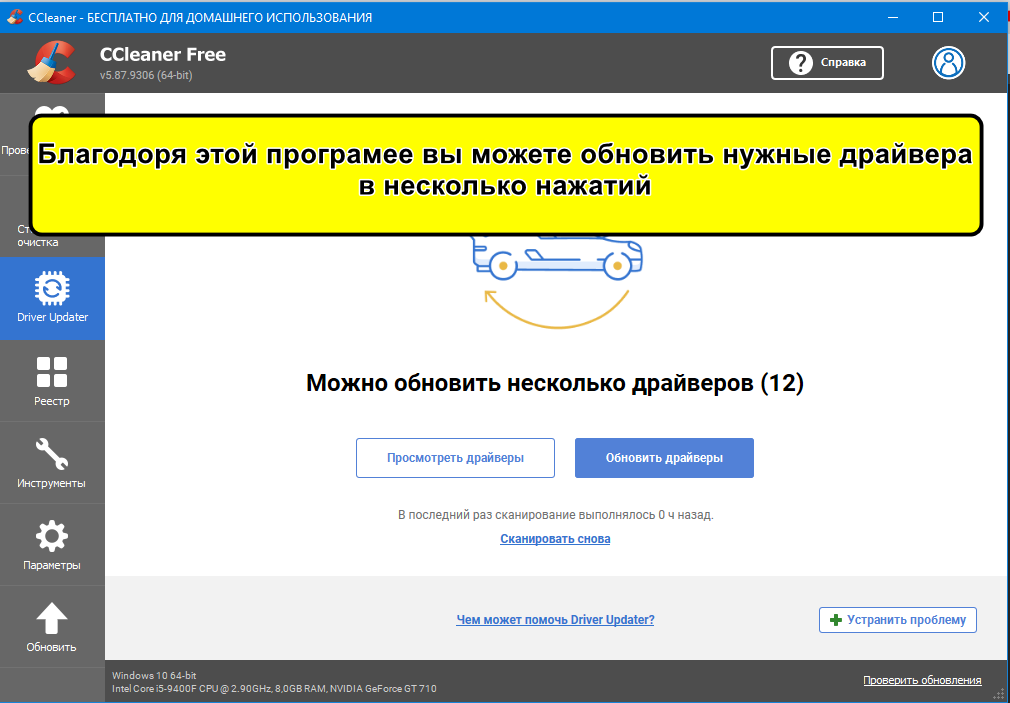
Task: Click the Сканировать снова link
Action: point(555,539)
